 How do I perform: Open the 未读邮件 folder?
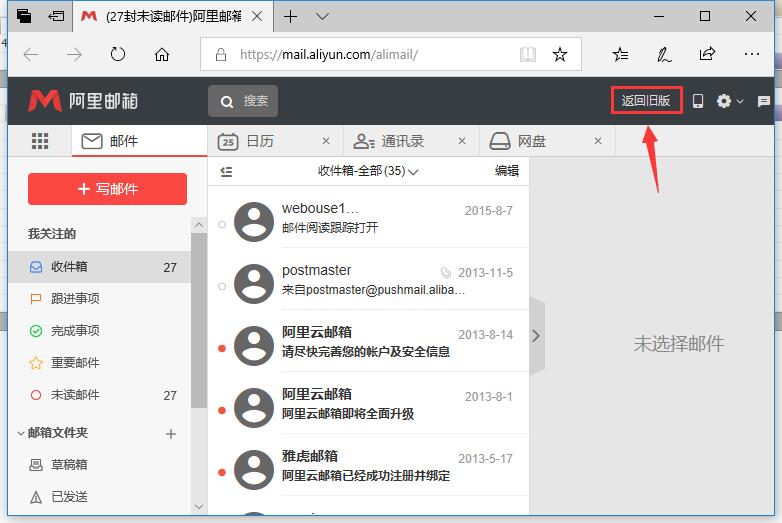(99, 395)
